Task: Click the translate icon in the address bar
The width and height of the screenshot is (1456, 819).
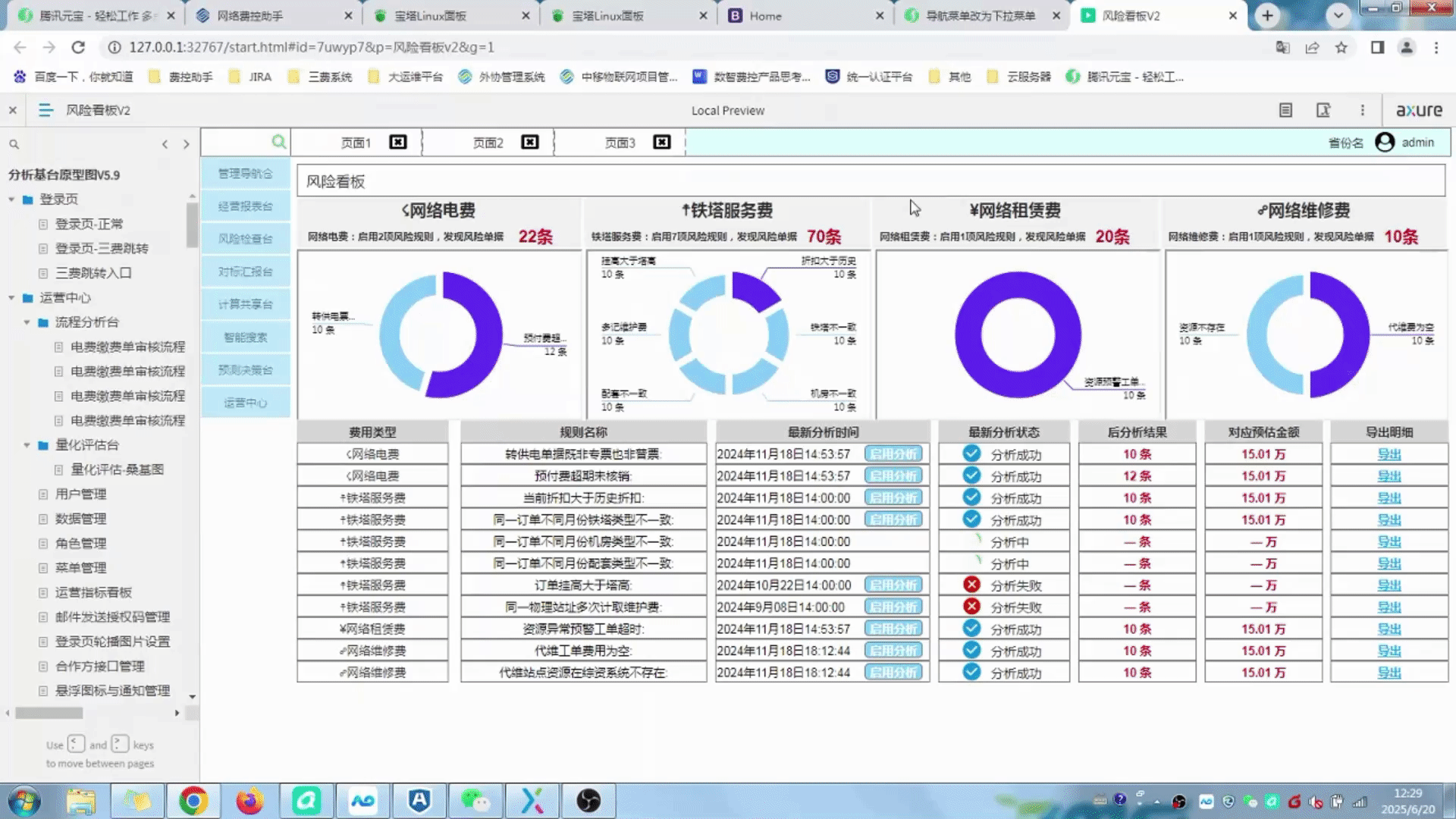Action: coord(1282,47)
